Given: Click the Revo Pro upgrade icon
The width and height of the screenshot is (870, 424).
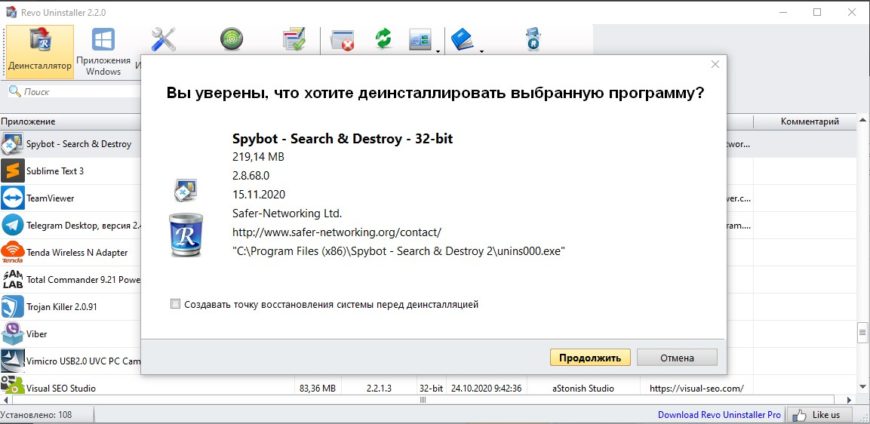Looking at the screenshot, I should pyautogui.click(x=533, y=40).
